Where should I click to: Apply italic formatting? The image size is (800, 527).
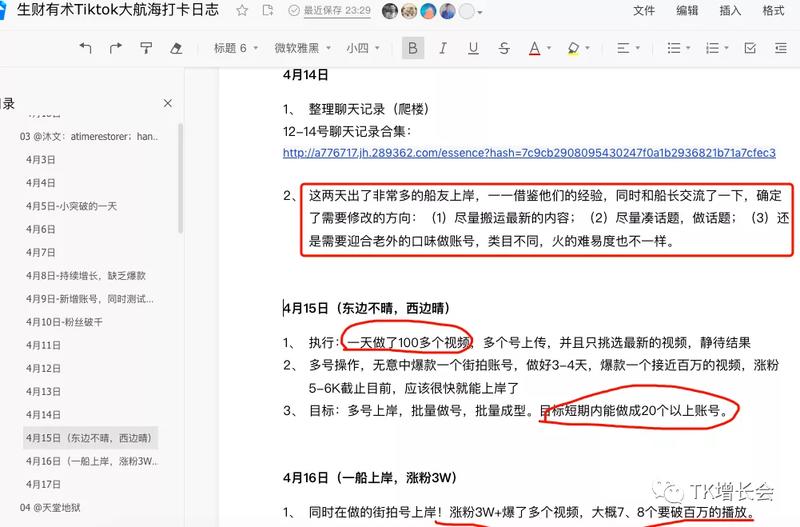coord(443,48)
